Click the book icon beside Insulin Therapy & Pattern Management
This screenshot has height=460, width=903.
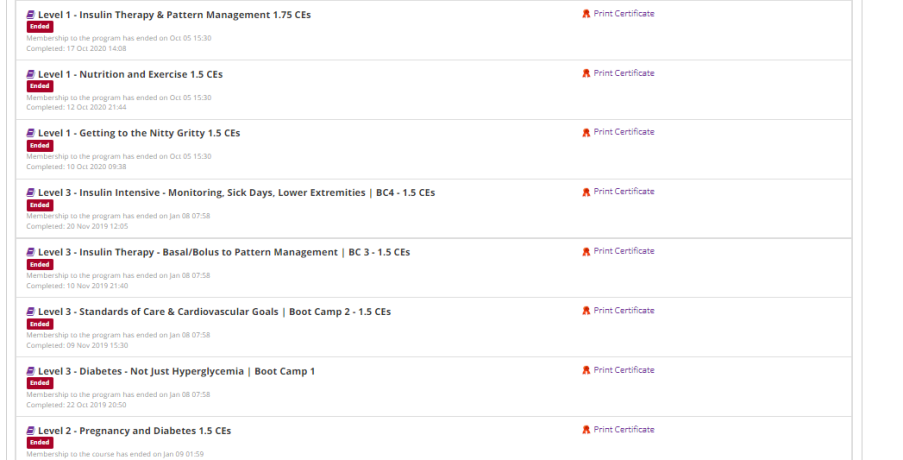click(x=31, y=15)
